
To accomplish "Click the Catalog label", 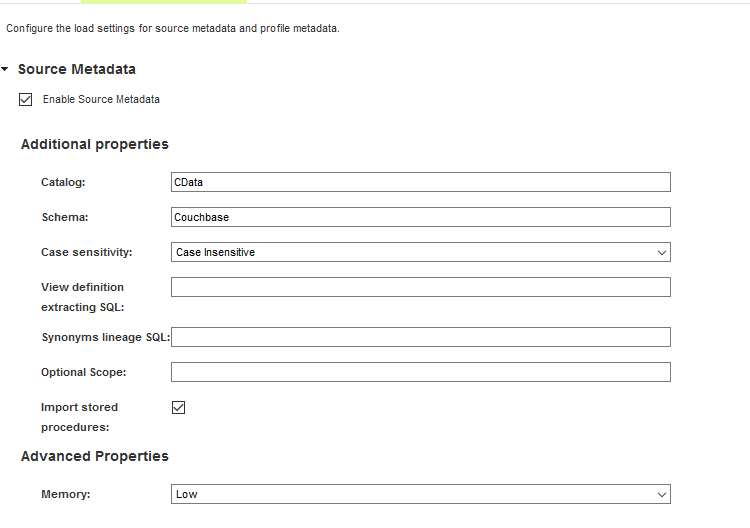I will click(x=63, y=182).
